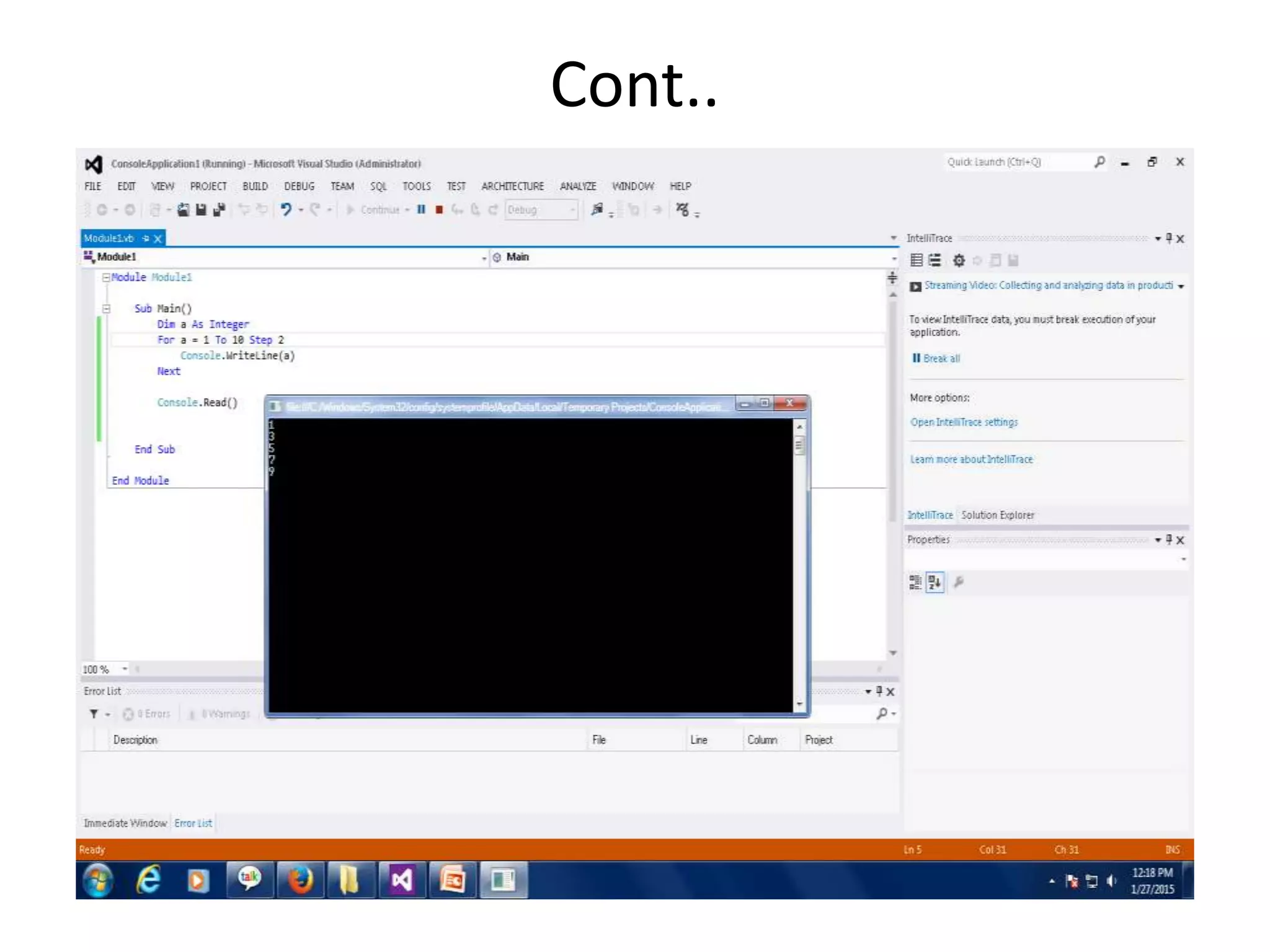Open the Debug configuration dropdown
1270x952 pixels.
pyautogui.click(x=572, y=210)
